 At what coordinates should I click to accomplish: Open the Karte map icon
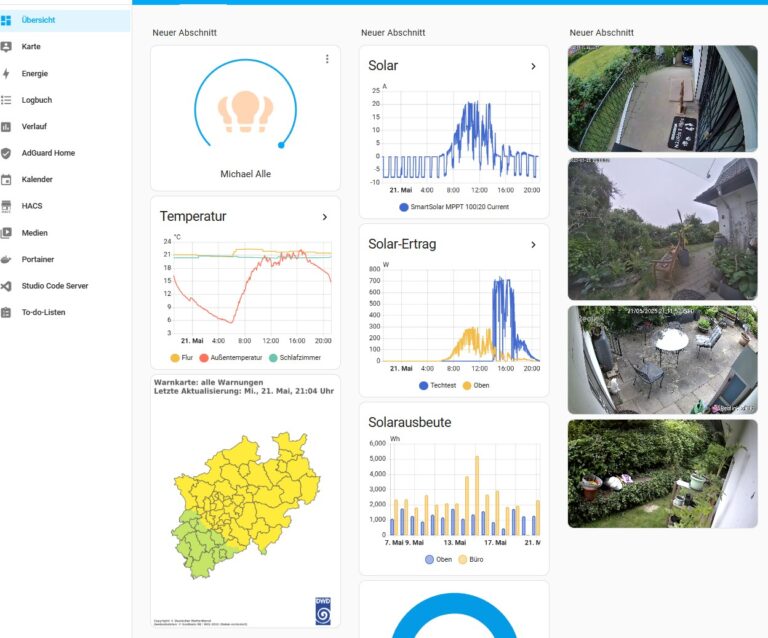coord(6,47)
